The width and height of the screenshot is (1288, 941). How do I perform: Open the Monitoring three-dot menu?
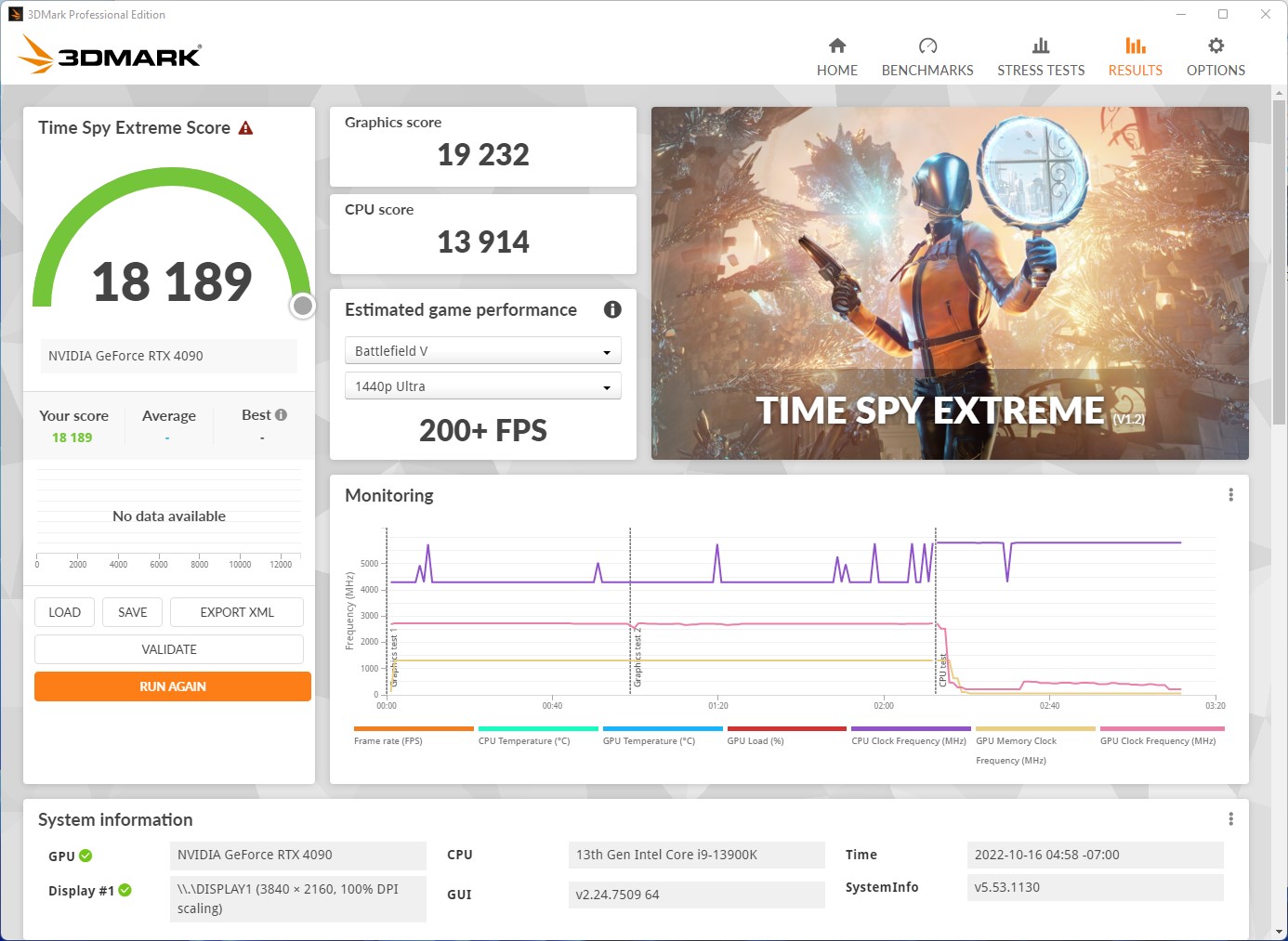click(1230, 495)
